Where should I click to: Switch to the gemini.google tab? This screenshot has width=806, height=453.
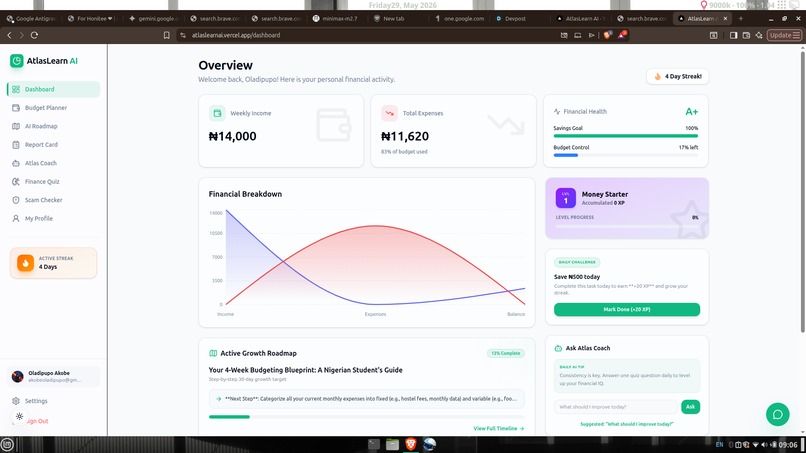pyautogui.click(x=153, y=19)
